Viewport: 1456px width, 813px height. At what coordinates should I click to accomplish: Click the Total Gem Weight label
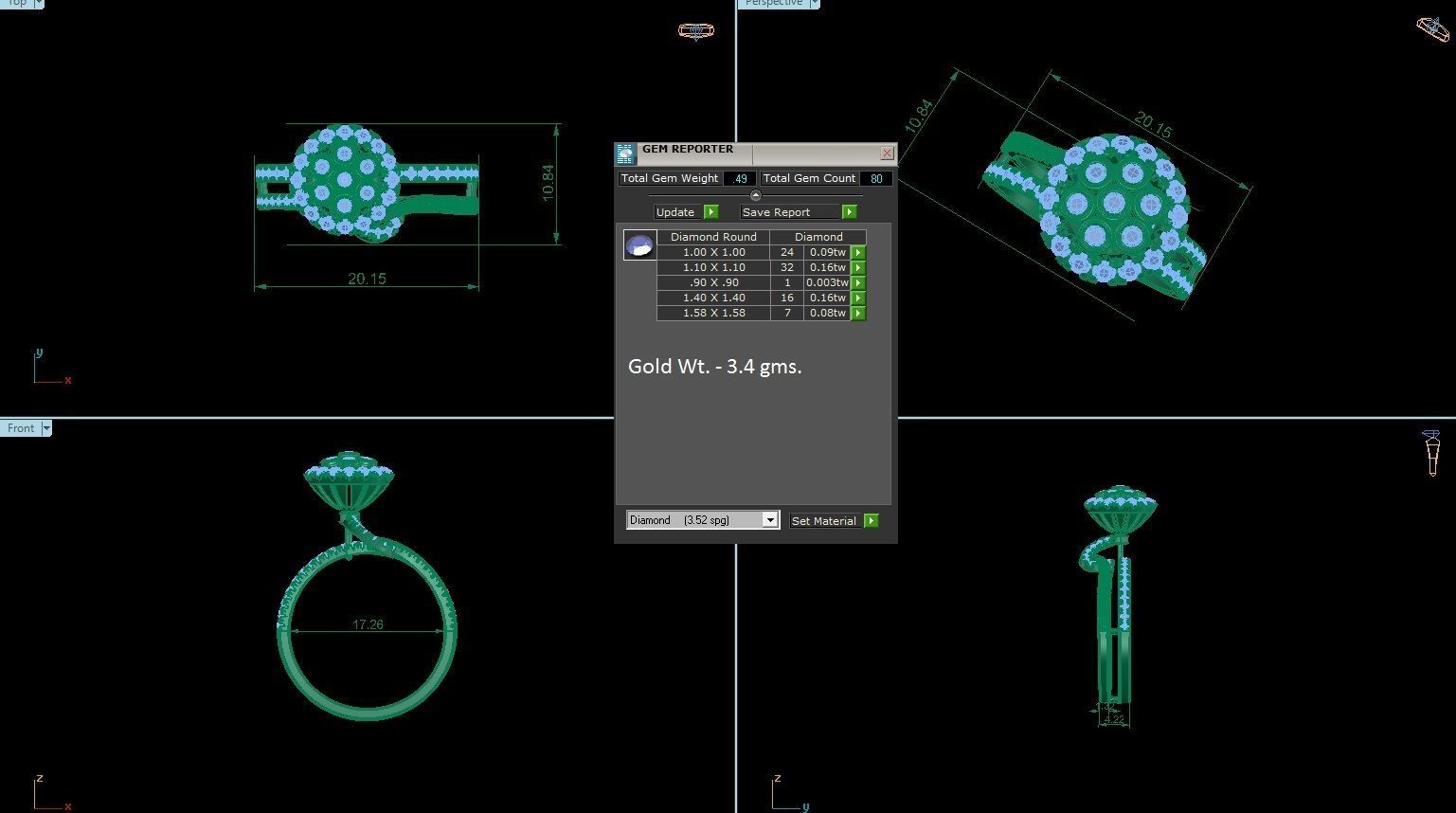[x=670, y=178]
